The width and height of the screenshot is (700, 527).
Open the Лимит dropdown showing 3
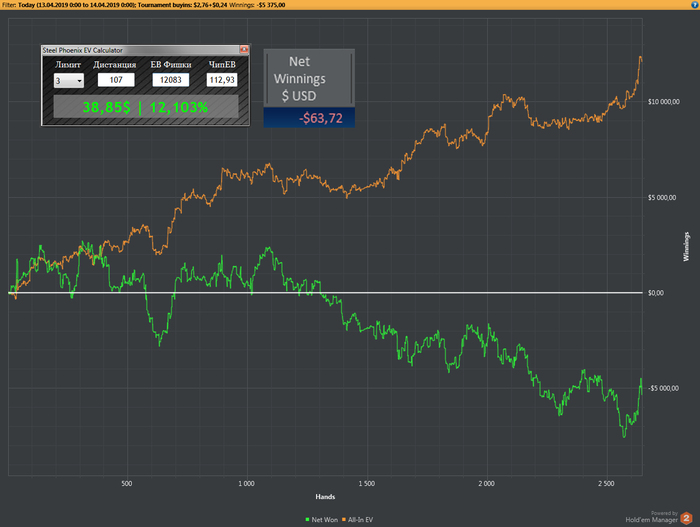(x=68, y=81)
